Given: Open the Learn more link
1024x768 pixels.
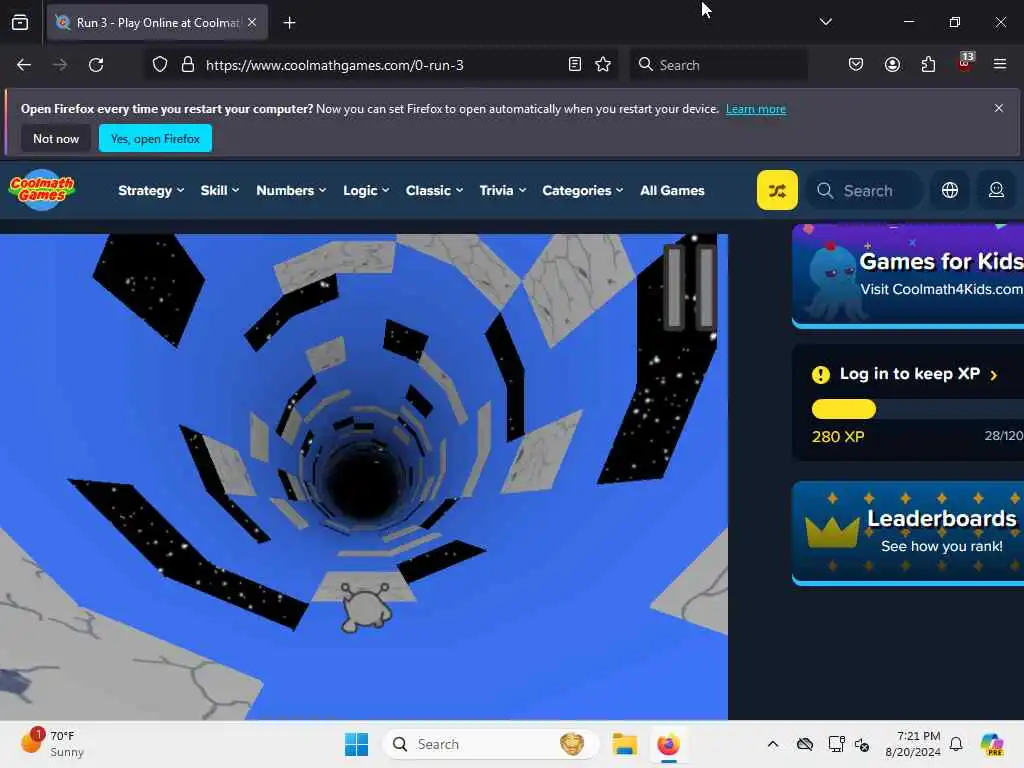Looking at the screenshot, I should [x=756, y=109].
